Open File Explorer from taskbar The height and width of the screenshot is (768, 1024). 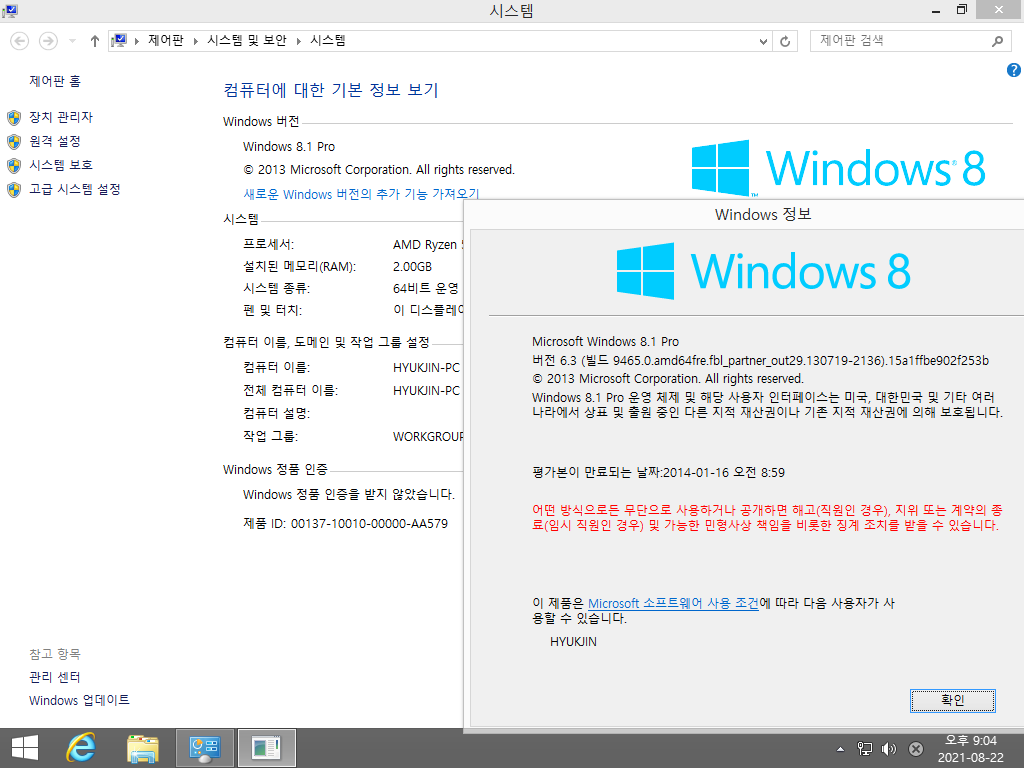142,748
